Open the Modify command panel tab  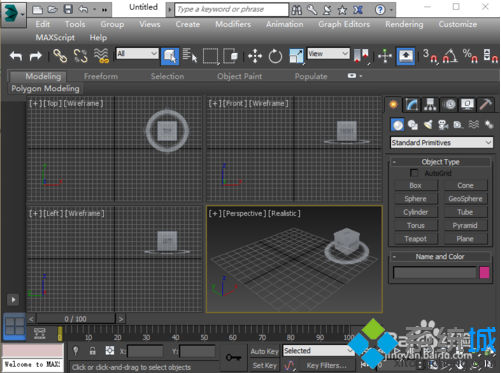412,105
